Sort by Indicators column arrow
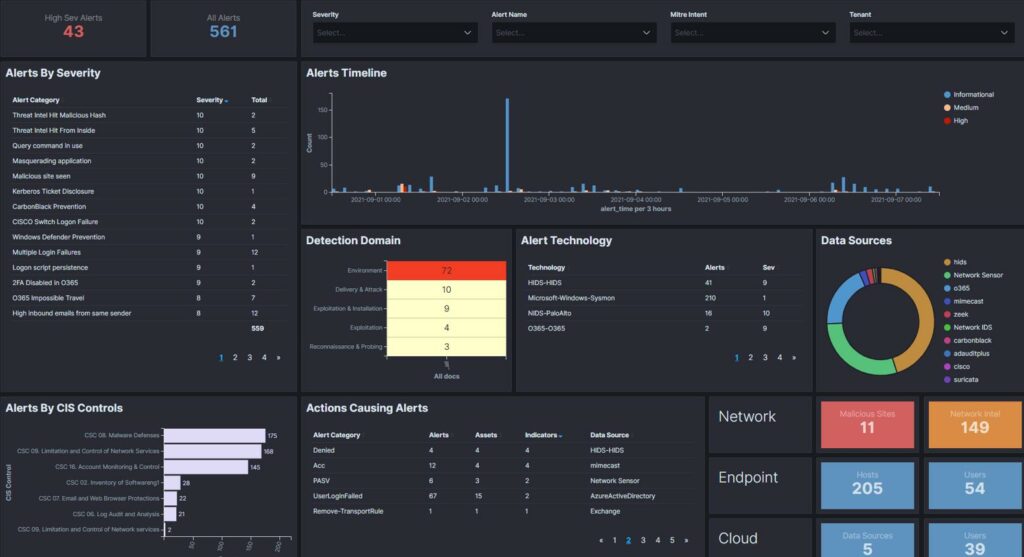The width and height of the screenshot is (1024, 557). pos(561,436)
